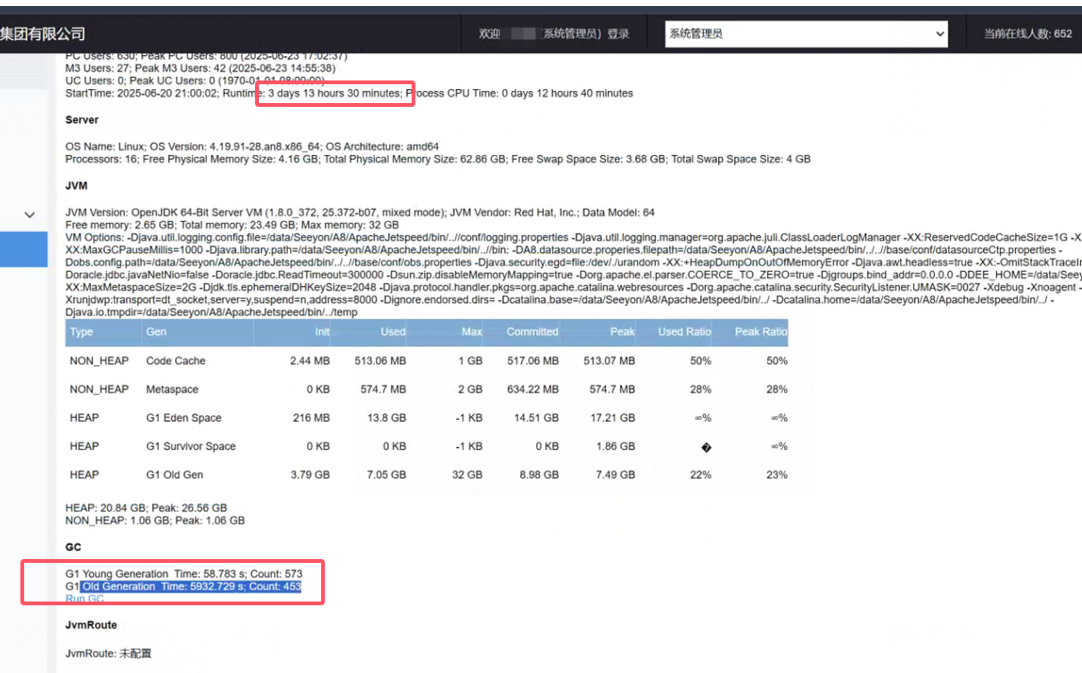The height and width of the screenshot is (673, 1082).
Task: Click the OS Name: Linux line
Action: coord(252,146)
